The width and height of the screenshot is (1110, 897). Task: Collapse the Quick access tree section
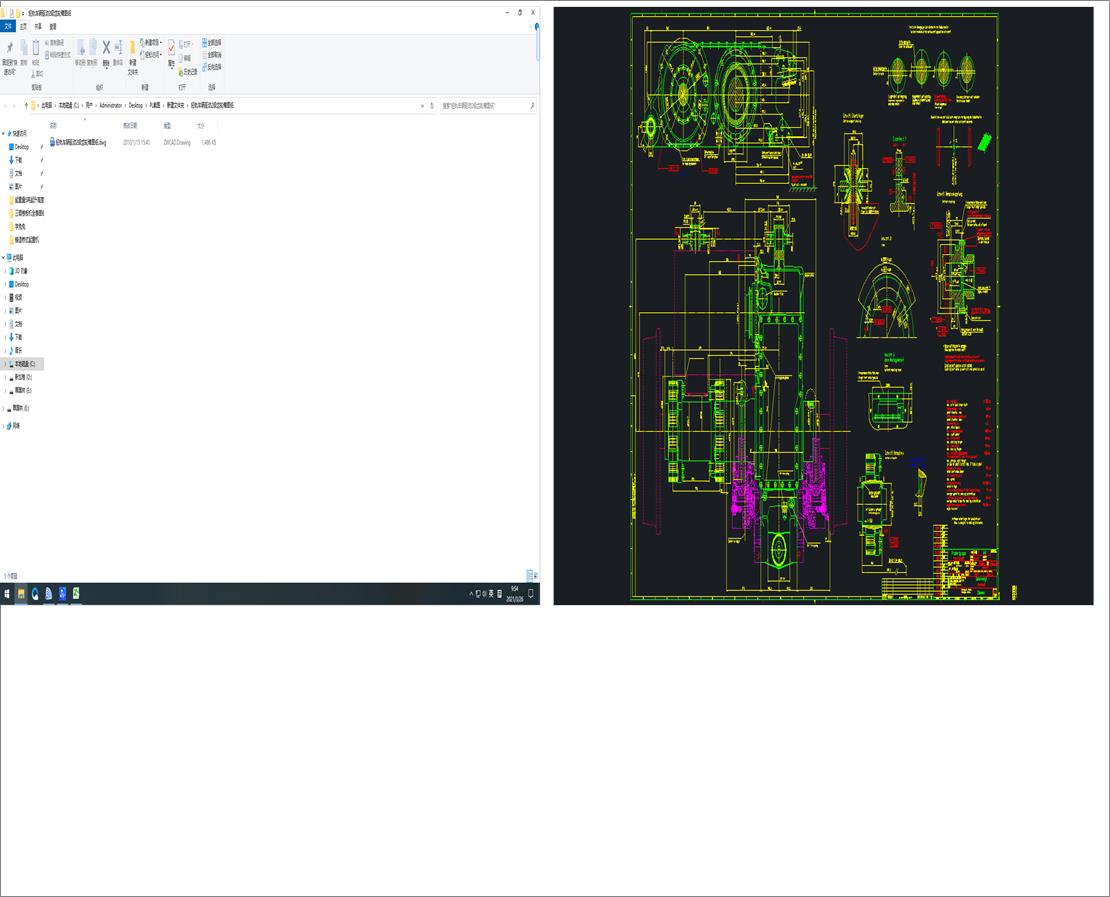(4, 133)
